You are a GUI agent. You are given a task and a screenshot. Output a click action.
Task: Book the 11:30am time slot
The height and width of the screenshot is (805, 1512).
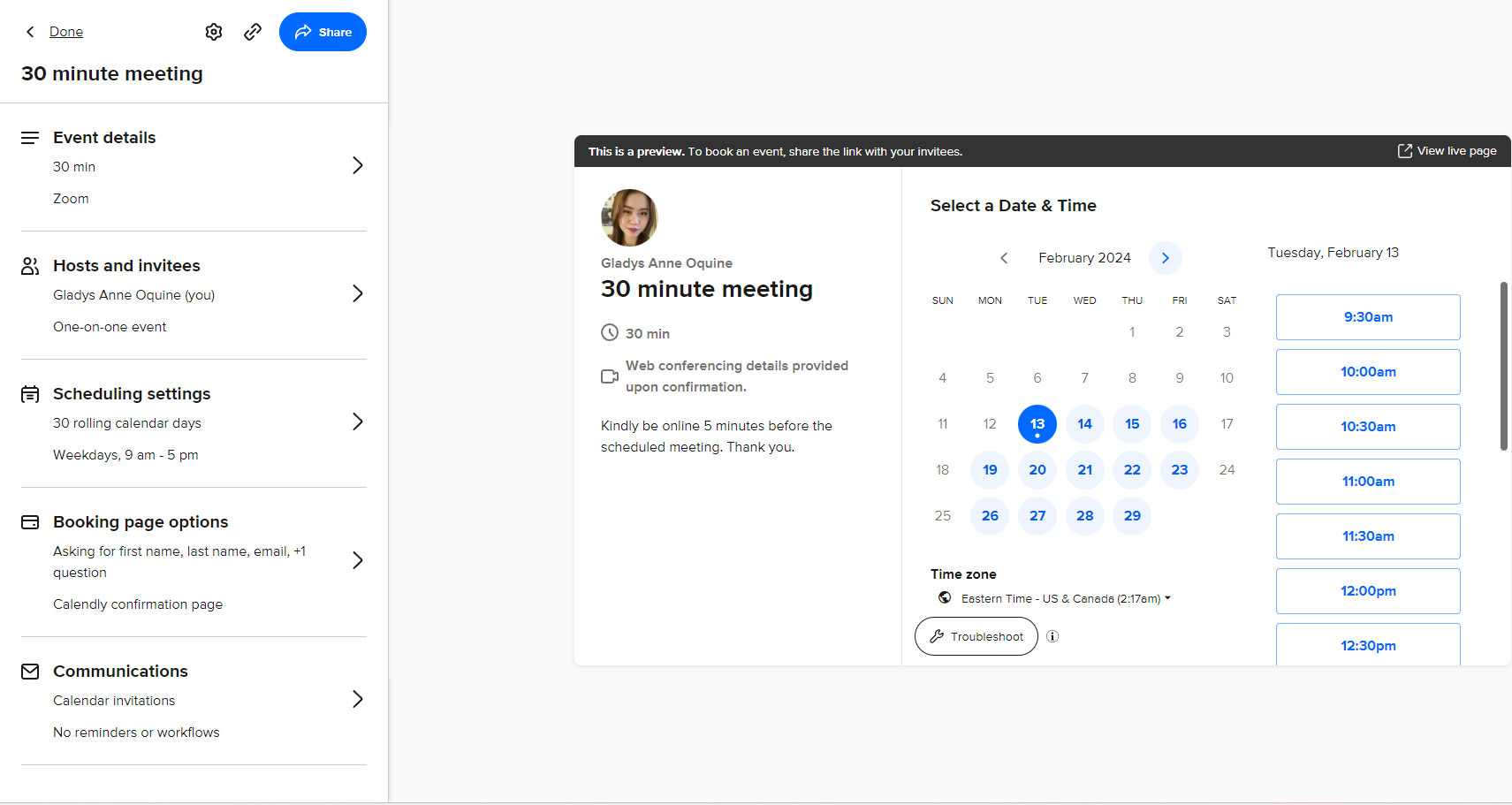point(1368,536)
